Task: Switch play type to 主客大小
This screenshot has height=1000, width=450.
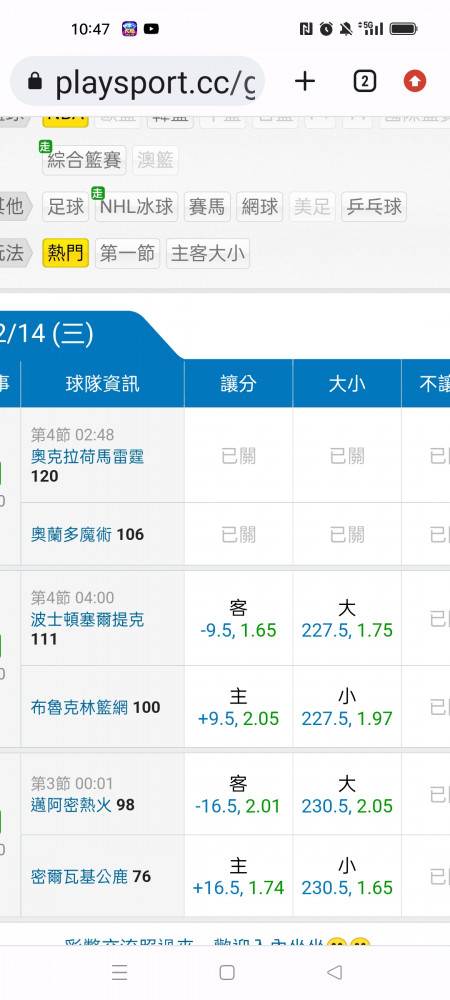Action: (x=208, y=253)
